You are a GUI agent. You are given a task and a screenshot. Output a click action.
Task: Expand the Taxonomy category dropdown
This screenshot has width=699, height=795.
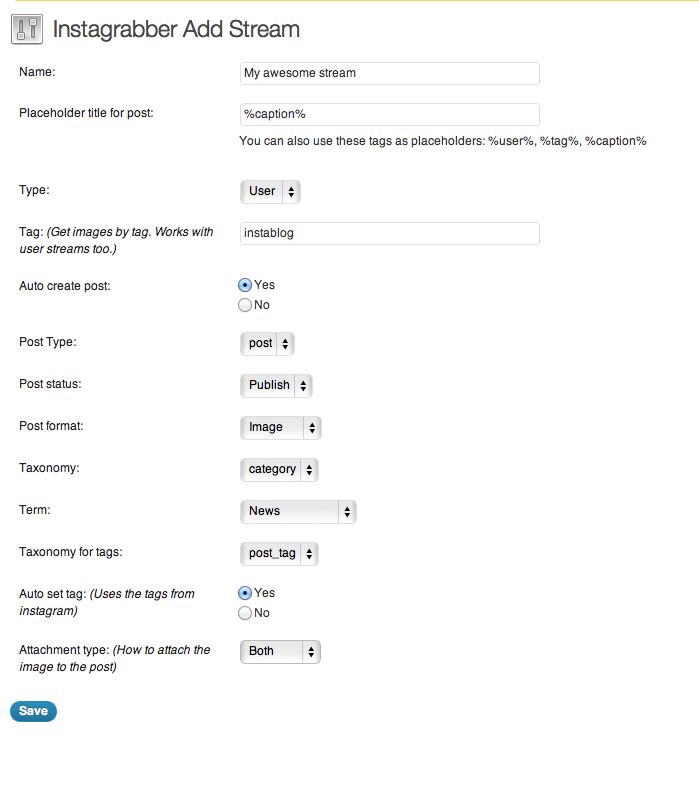(x=279, y=469)
